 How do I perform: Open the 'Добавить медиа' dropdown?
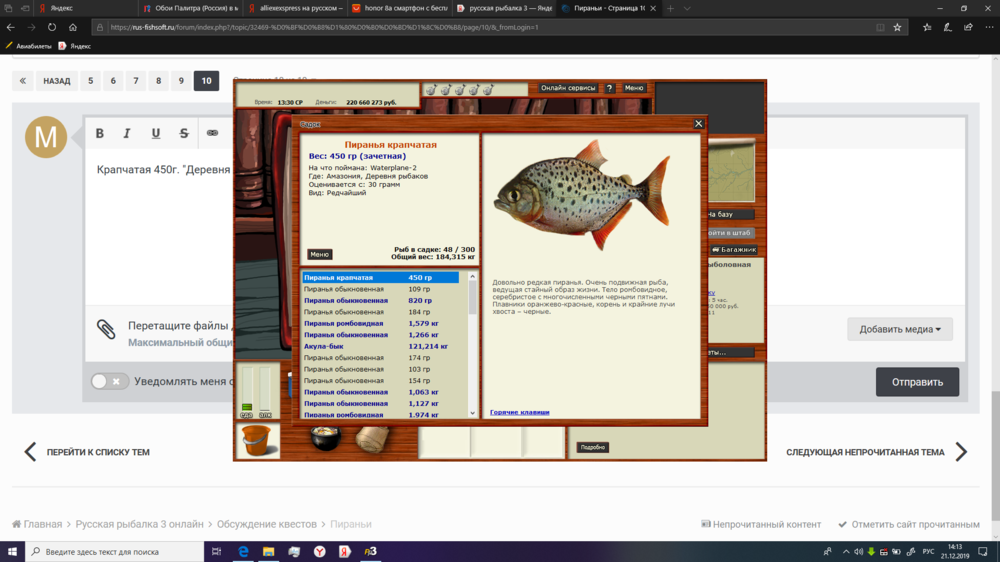pyautogui.click(x=899, y=329)
